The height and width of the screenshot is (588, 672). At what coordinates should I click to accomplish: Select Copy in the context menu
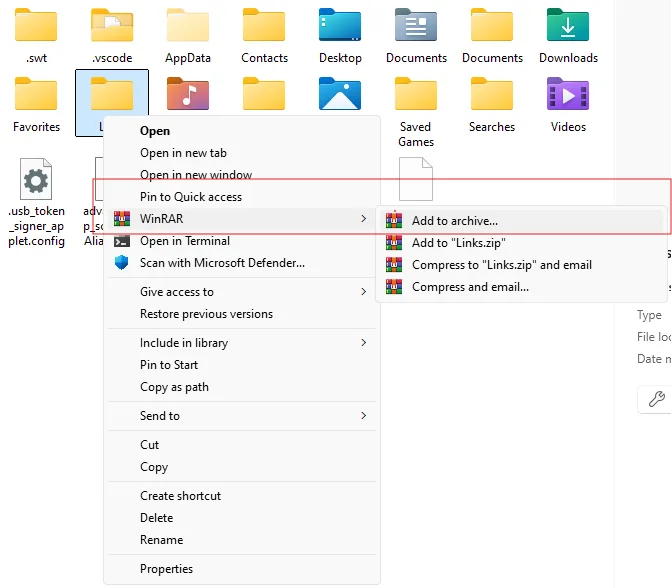click(242, 466)
